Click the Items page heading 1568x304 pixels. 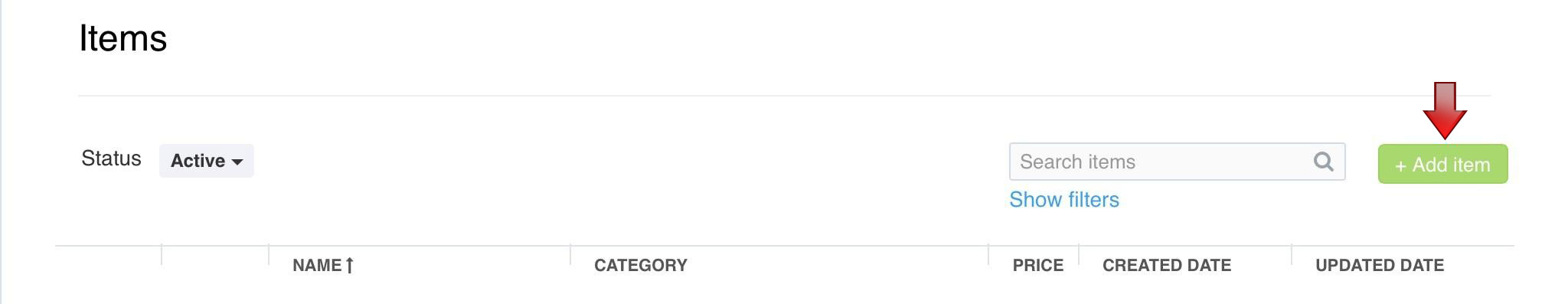123,38
